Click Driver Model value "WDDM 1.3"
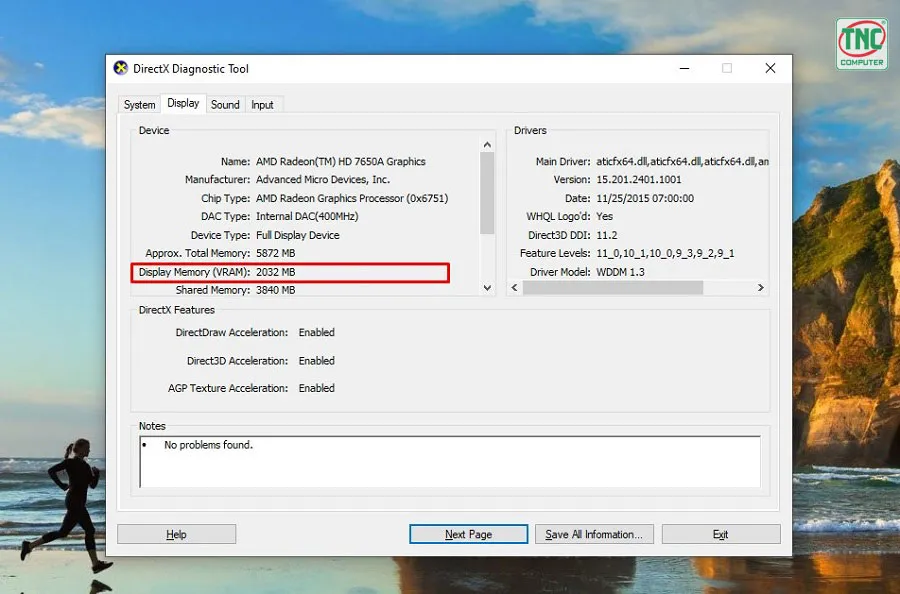Image resolution: width=900 pixels, height=594 pixels. pyautogui.click(x=620, y=272)
